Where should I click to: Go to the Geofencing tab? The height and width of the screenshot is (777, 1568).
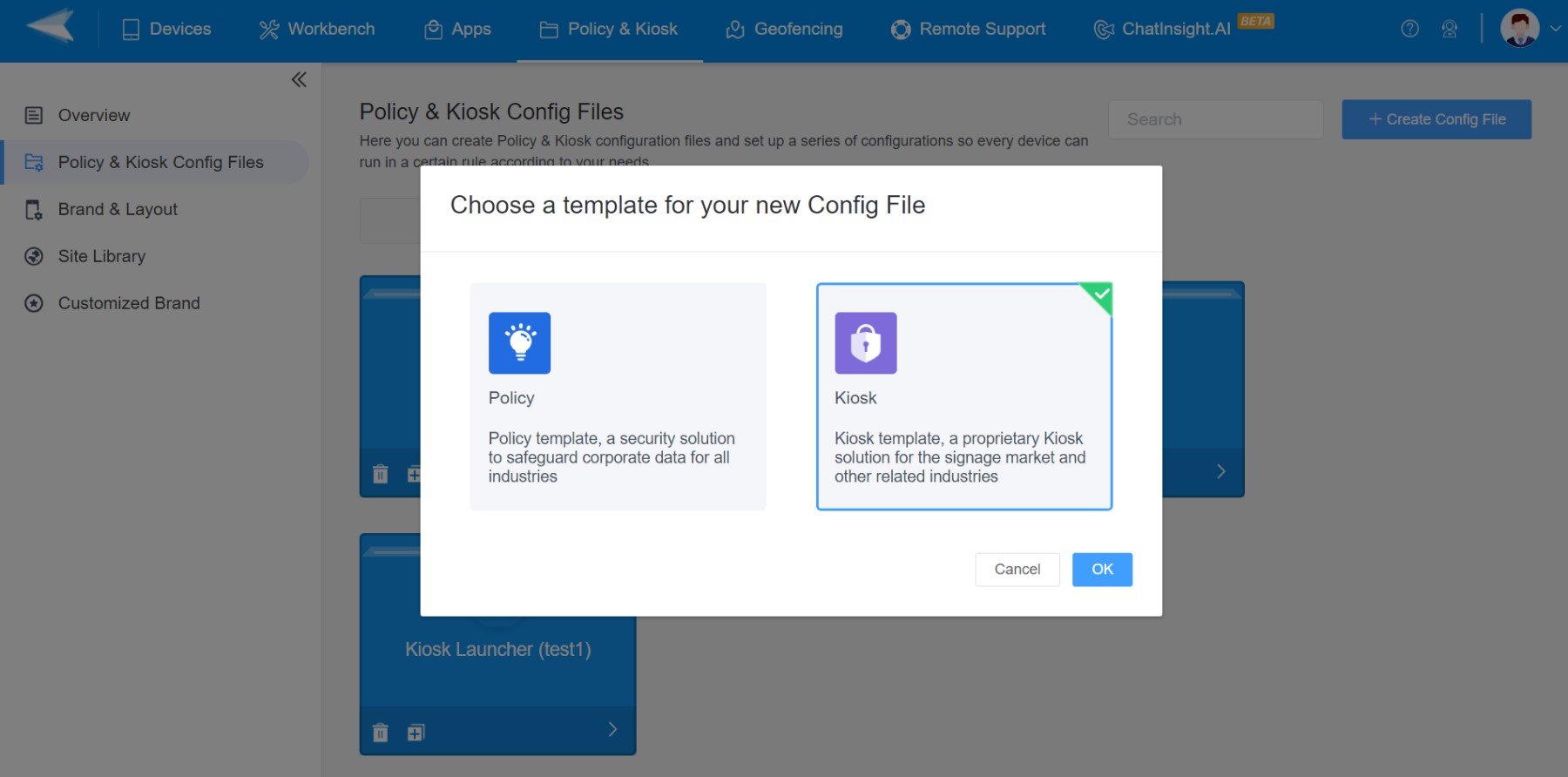[x=784, y=29]
